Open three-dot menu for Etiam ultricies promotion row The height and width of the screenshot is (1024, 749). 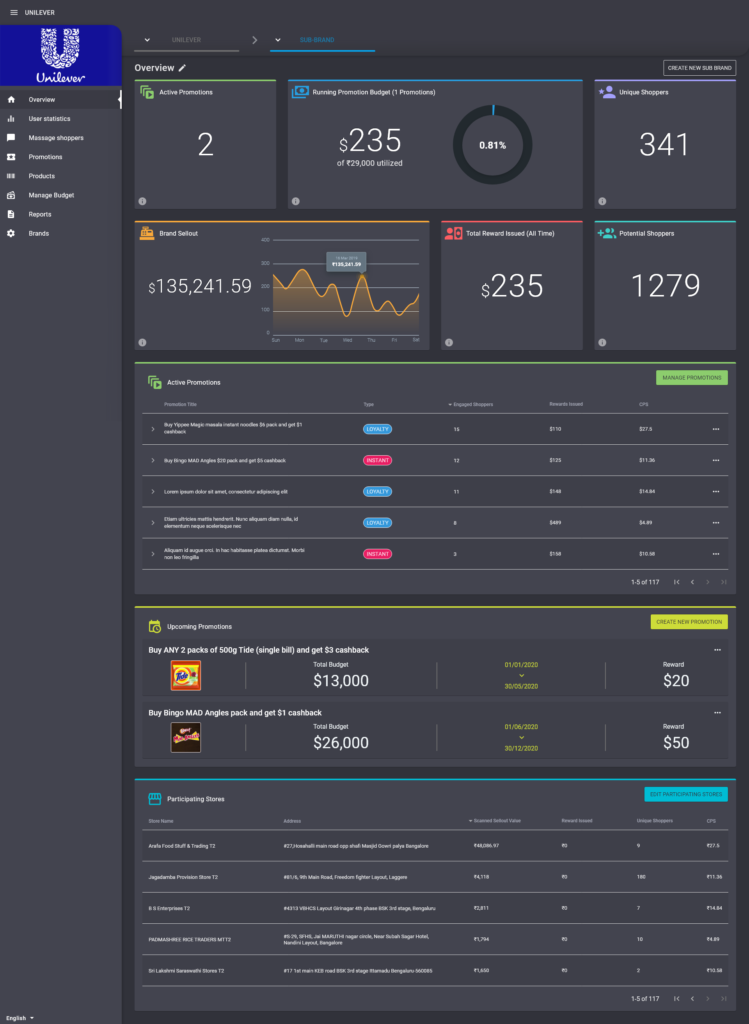pos(716,523)
